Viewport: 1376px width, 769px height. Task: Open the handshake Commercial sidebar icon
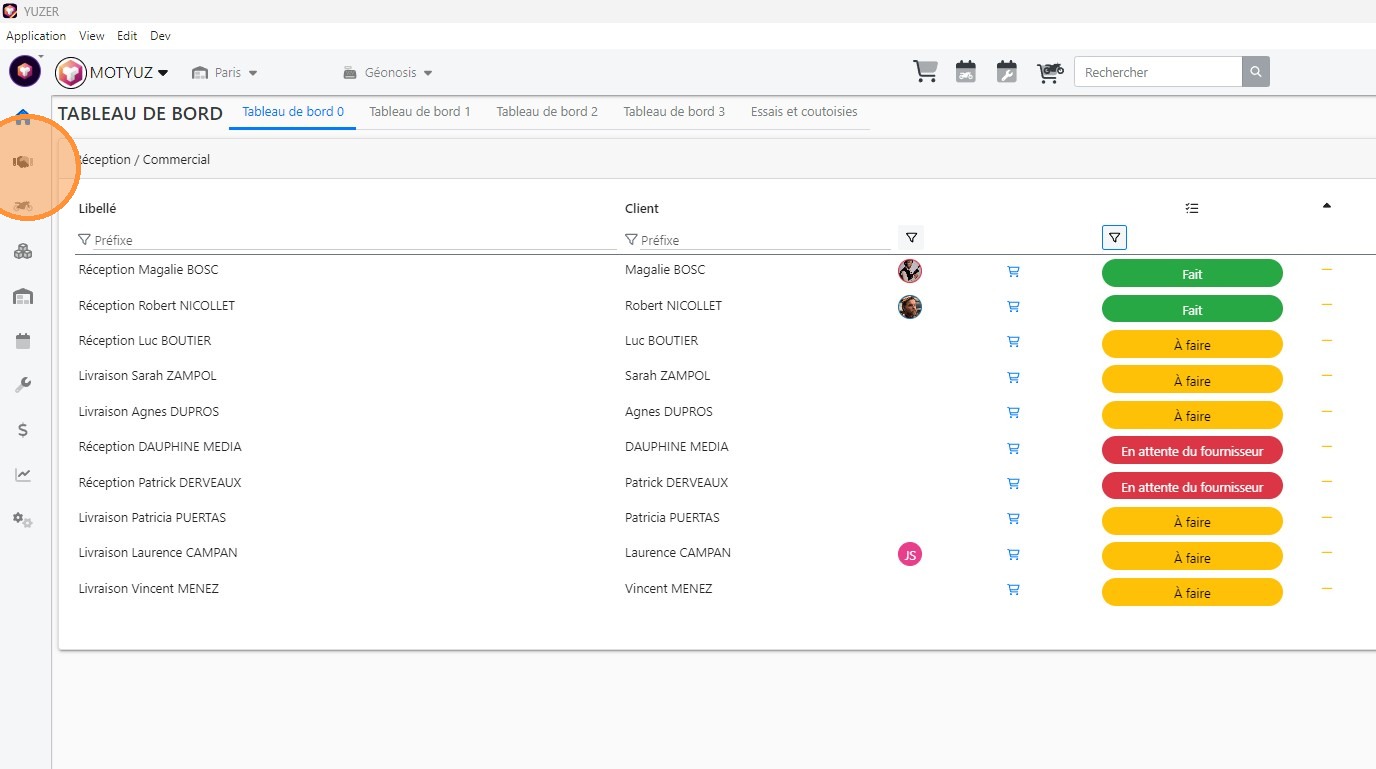22,162
